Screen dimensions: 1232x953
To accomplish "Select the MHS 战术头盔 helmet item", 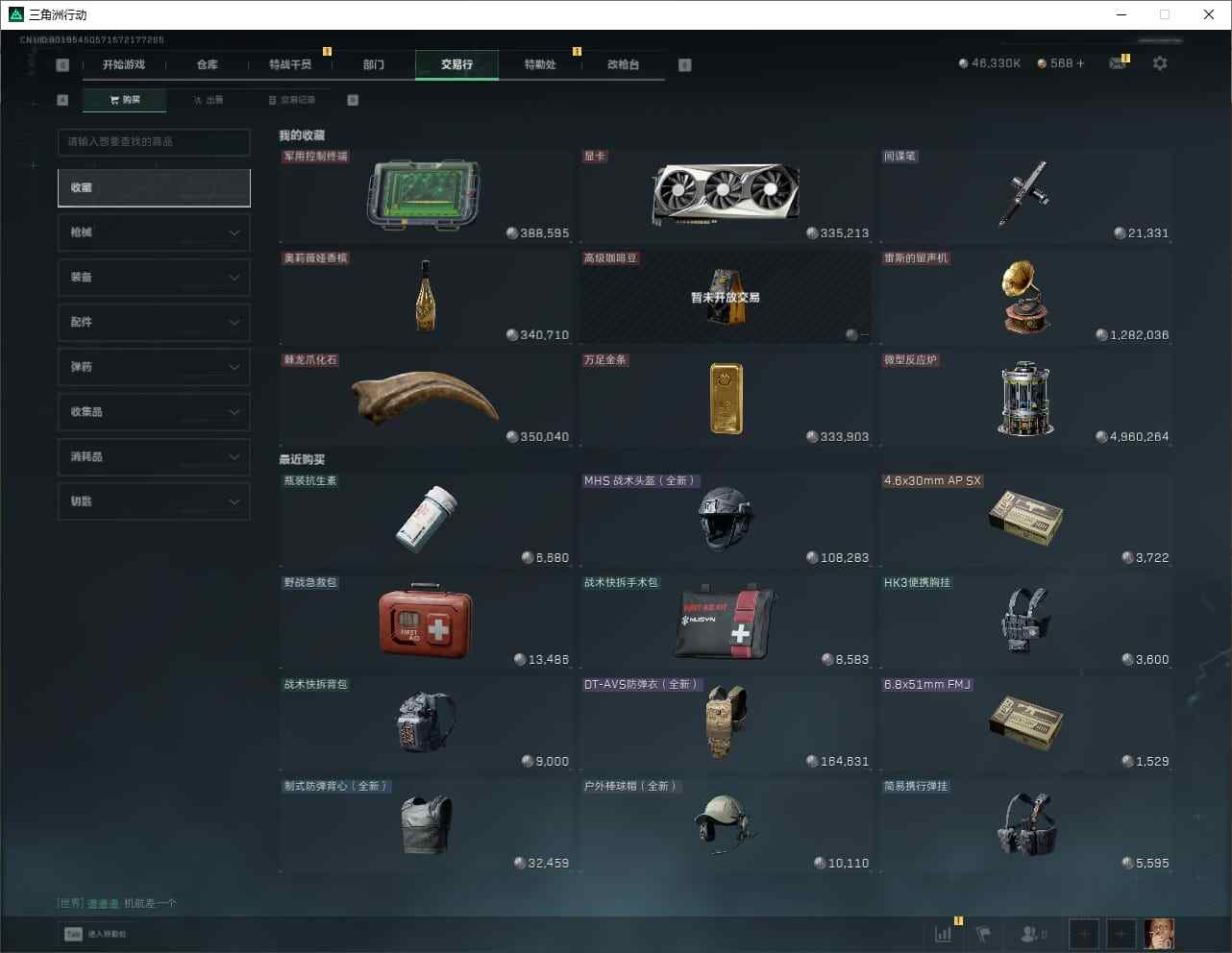I will coord(725,521).
